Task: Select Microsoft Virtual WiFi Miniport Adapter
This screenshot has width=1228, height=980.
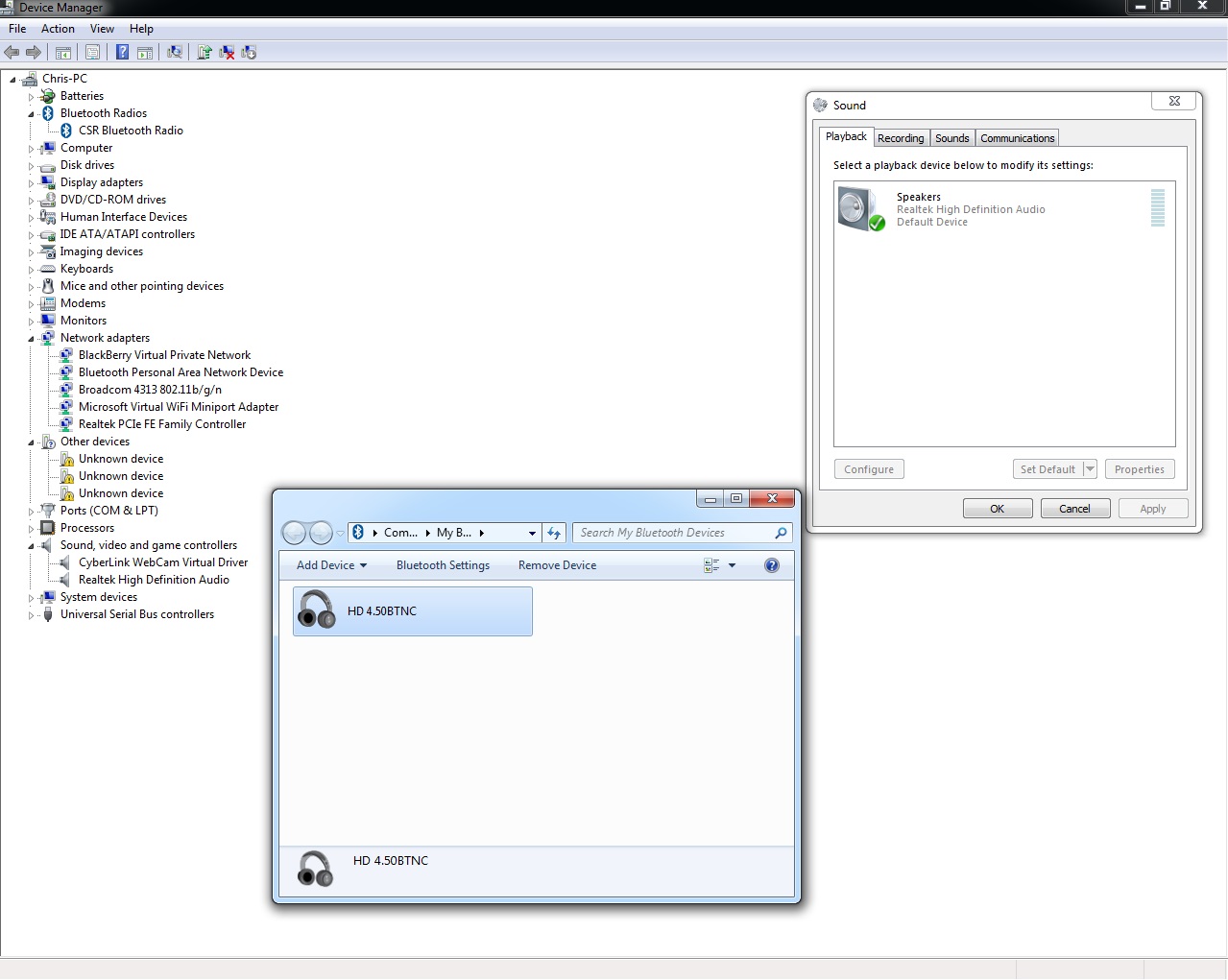Action: point(179,407)
